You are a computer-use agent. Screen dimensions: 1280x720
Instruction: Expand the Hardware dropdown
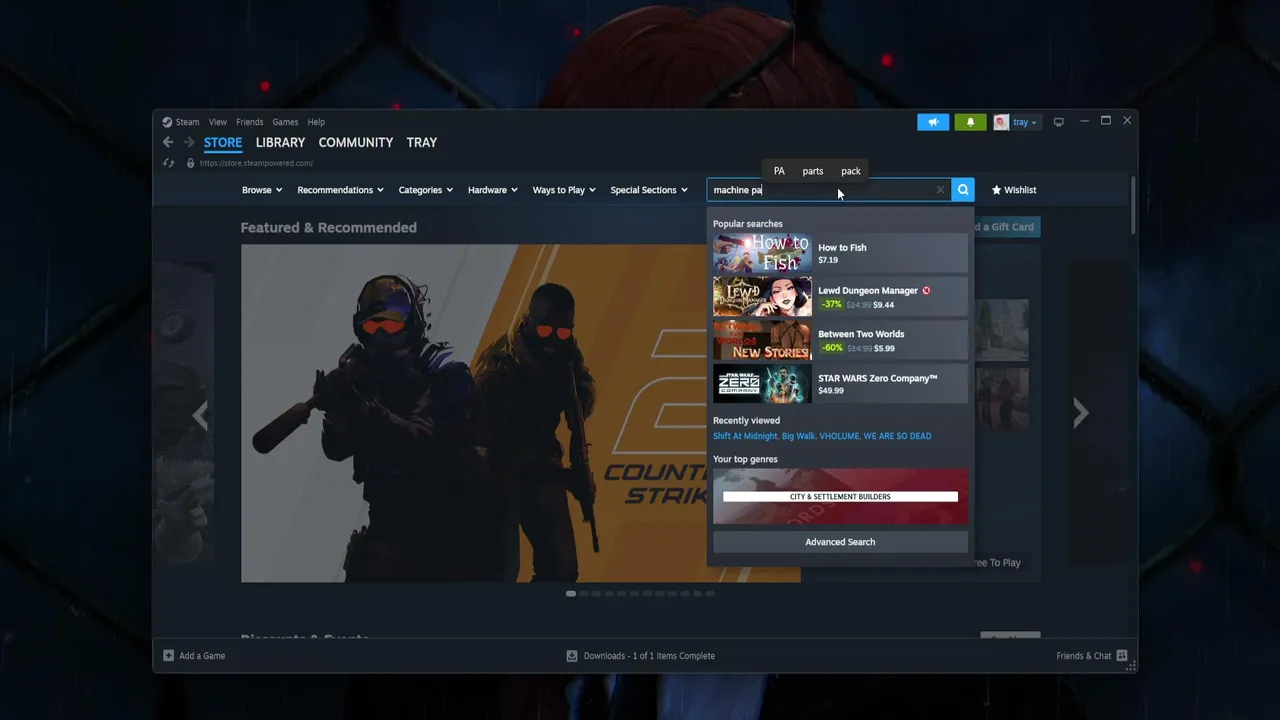tap(493, 190)
